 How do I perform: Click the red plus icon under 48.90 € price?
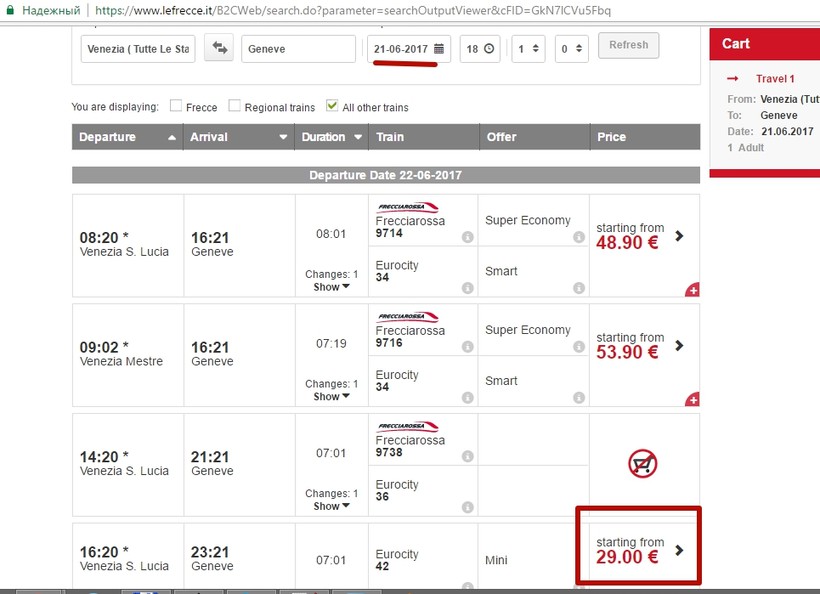692,290
